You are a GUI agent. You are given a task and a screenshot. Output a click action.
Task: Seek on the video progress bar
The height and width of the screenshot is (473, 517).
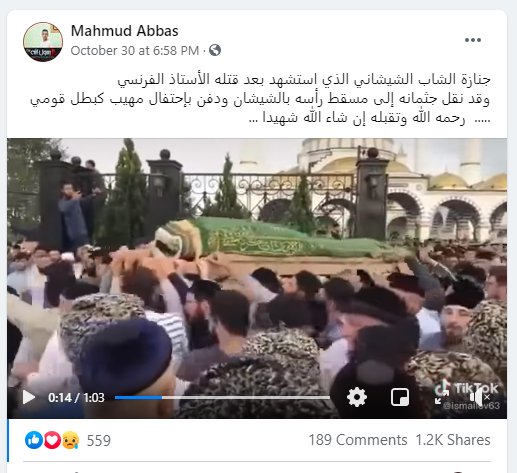(x=222, y=397)
